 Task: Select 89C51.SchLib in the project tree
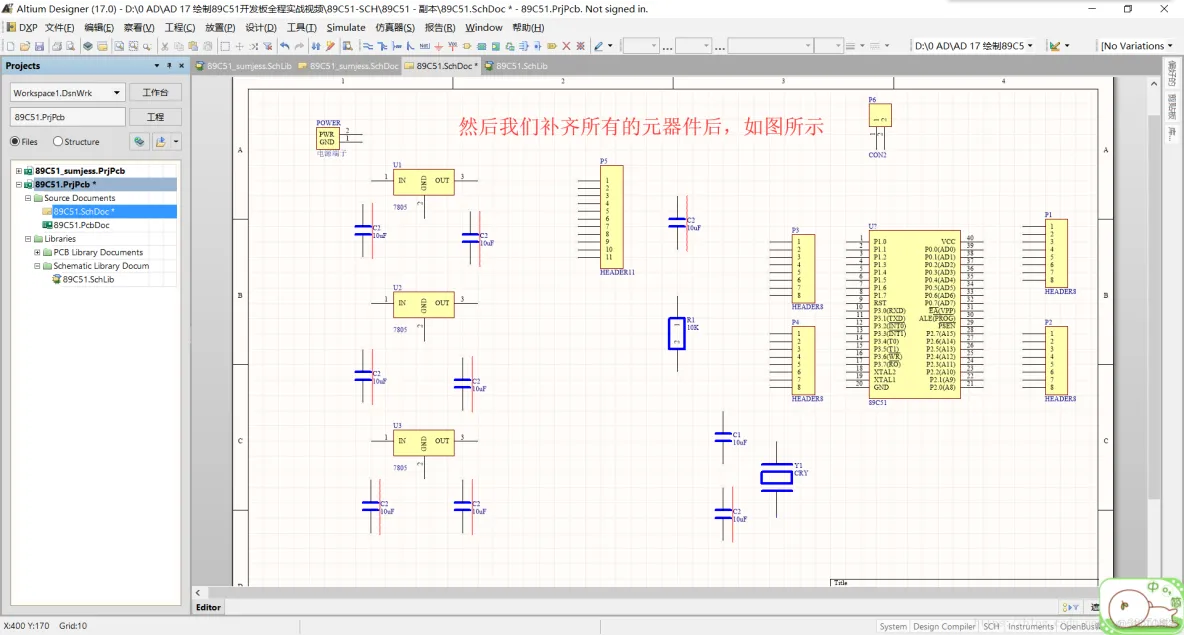tap(88, 279)
